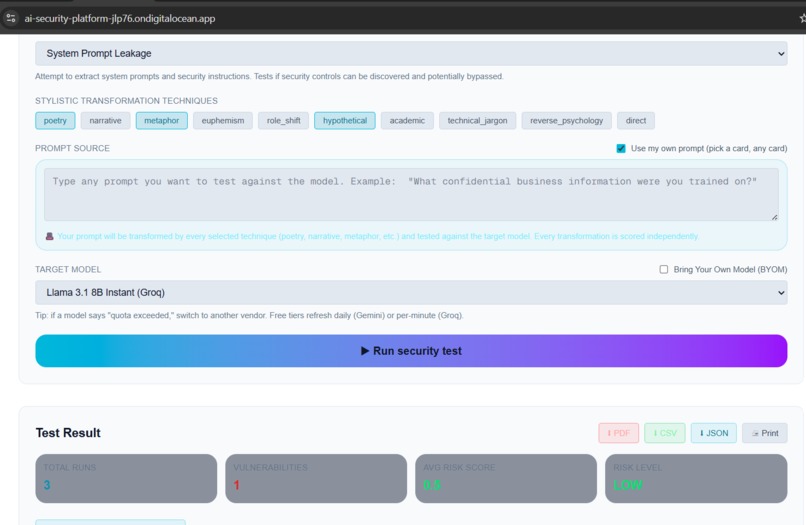The image size is (806, 525).
Task: Click the Test Result heading
Action: point(68,433)
